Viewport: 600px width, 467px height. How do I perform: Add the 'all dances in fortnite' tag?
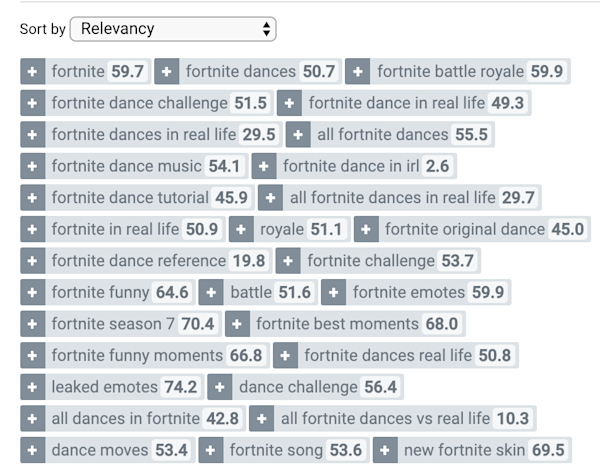click(33, 418)
